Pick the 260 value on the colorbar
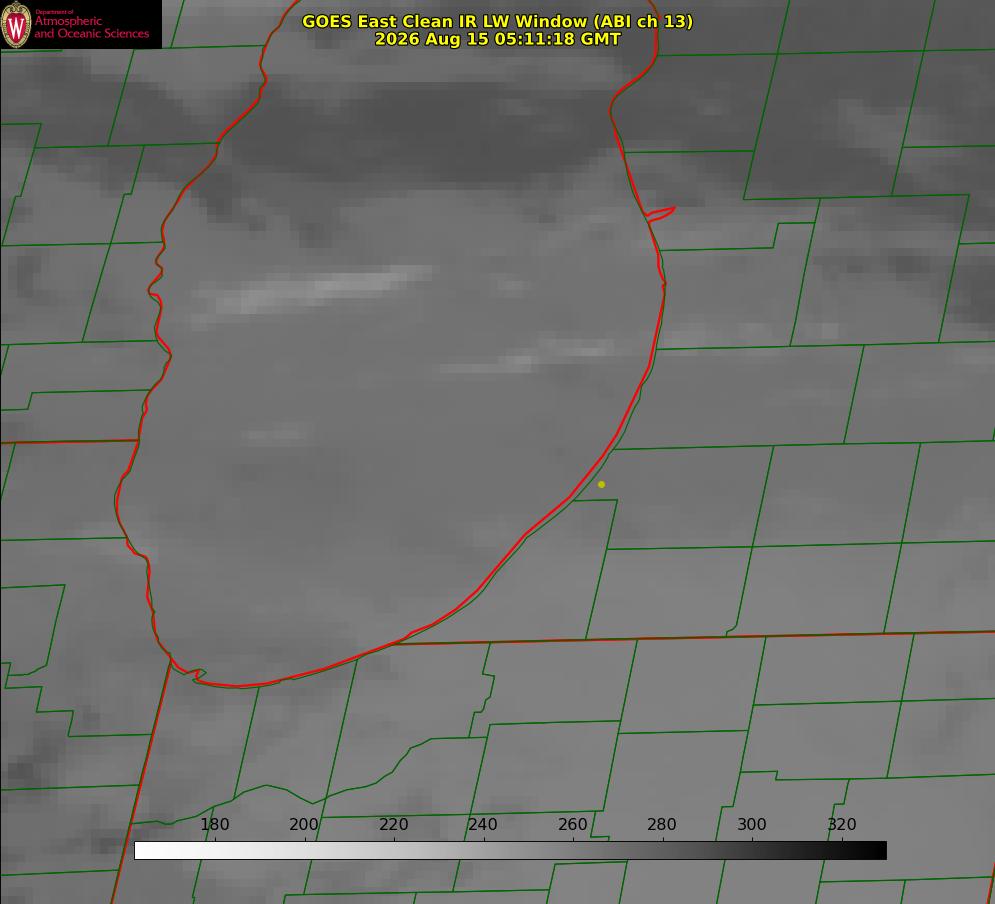The height and width of the screenshot is (904, 995). [x=572, y=824]
